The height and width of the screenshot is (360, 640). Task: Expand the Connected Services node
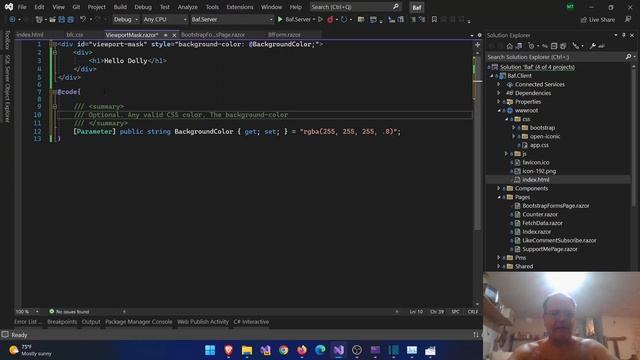point(499,84)
